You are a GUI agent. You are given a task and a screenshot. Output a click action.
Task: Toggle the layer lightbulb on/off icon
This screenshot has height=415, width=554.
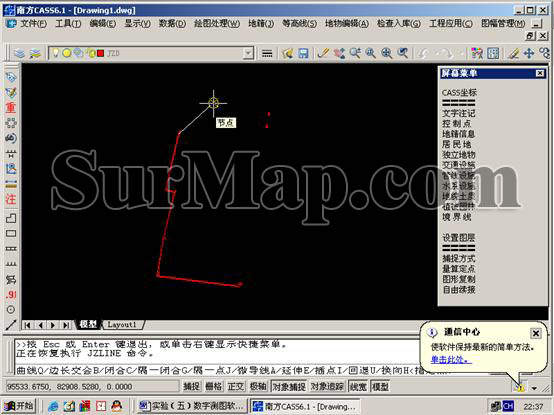pyautogui.click(x=55, y=53)
